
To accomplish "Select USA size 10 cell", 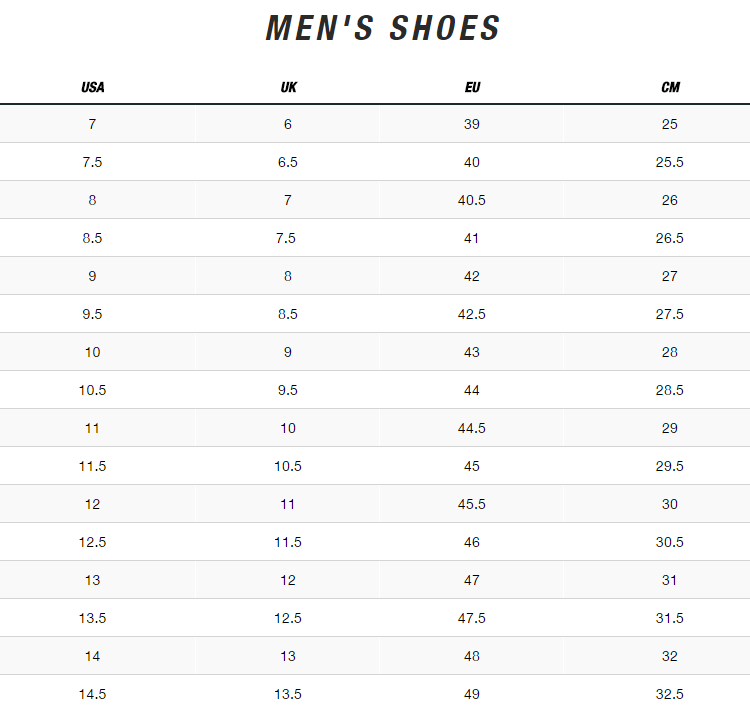I will point(92,352).
